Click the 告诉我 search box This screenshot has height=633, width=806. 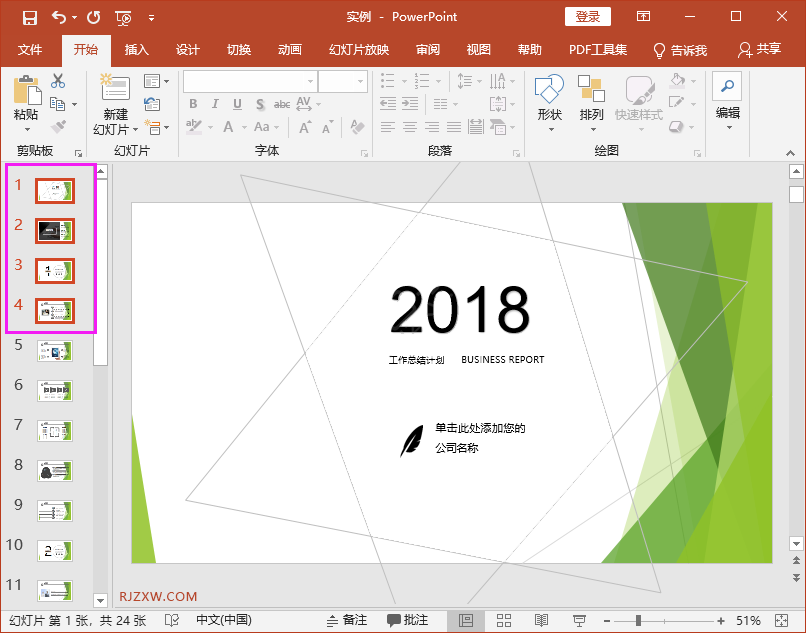pyautogui.click(x=680, y=50)
